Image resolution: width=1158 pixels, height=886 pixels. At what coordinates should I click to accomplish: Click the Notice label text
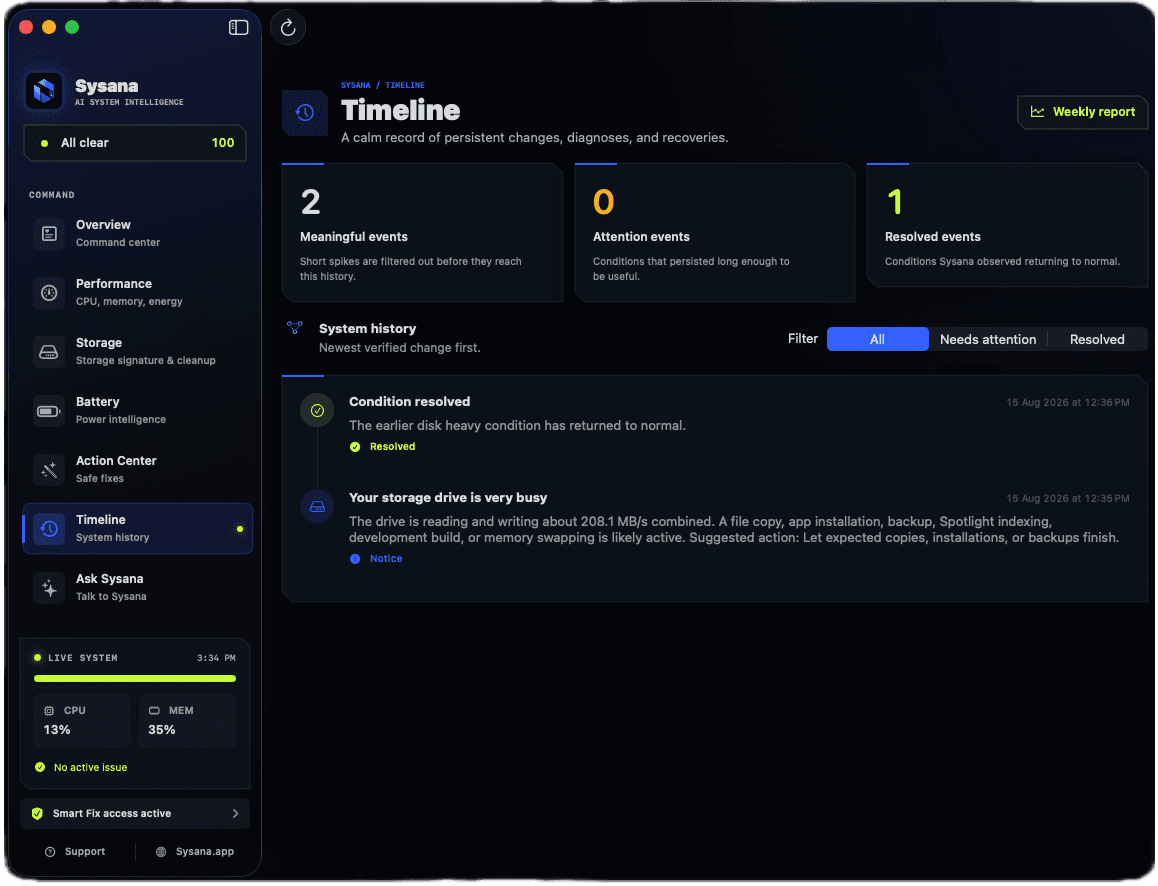click(x=386, y=559)
